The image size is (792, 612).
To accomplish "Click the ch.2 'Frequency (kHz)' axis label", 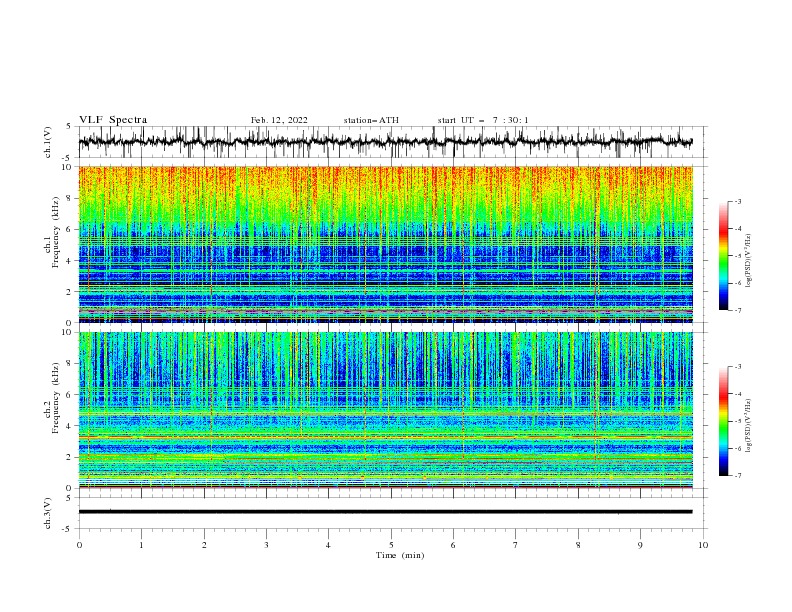I will point(56,398).
